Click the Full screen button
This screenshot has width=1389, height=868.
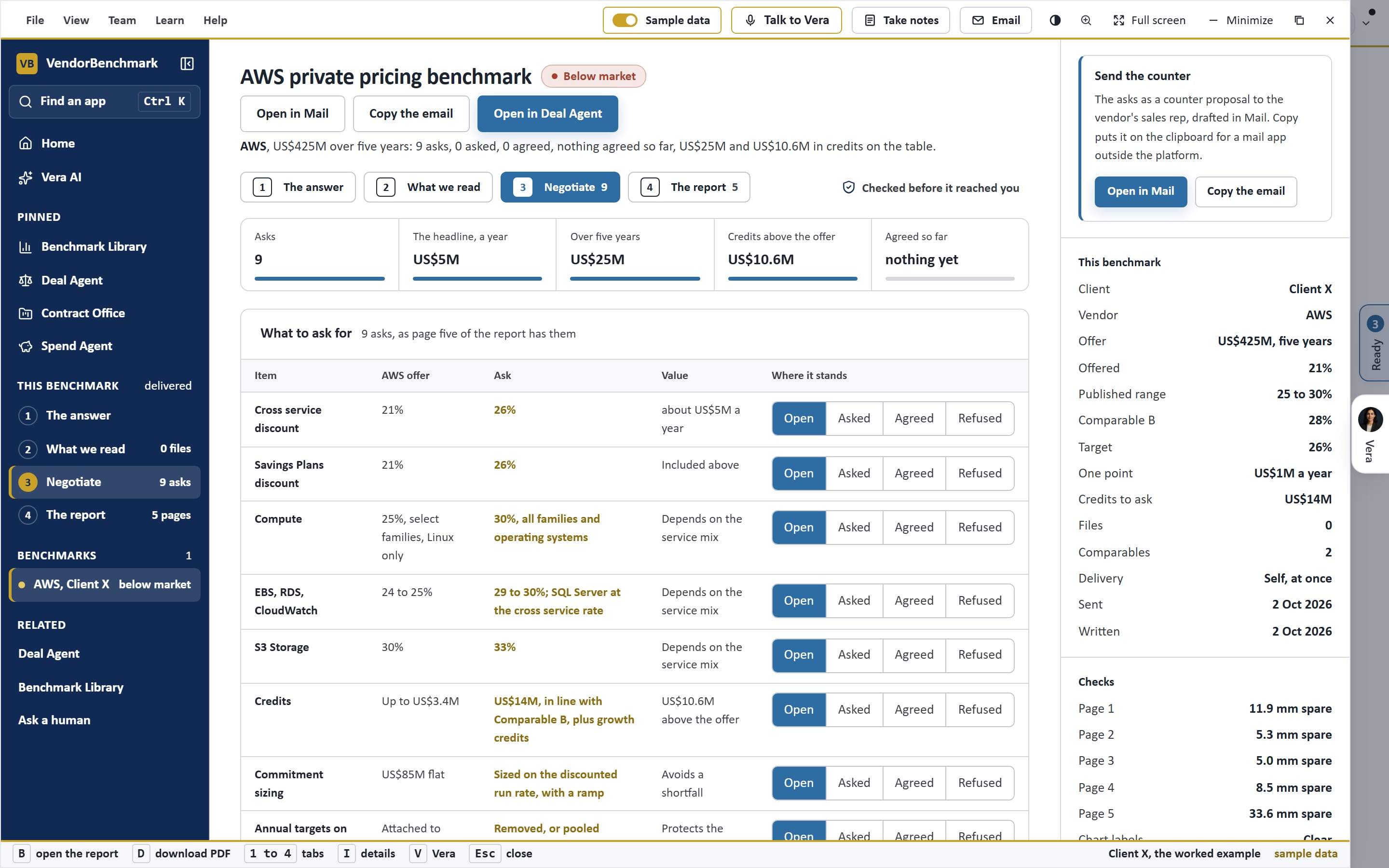(1149, 20)
